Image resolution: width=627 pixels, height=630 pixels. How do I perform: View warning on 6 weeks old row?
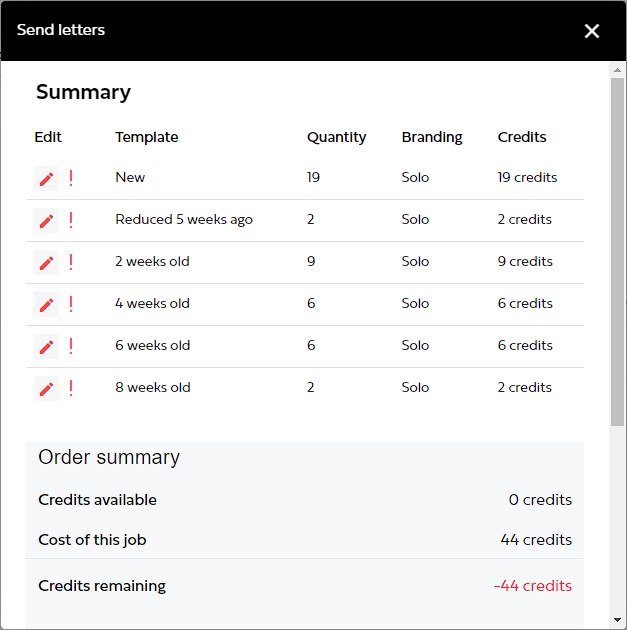pos(71,346)
